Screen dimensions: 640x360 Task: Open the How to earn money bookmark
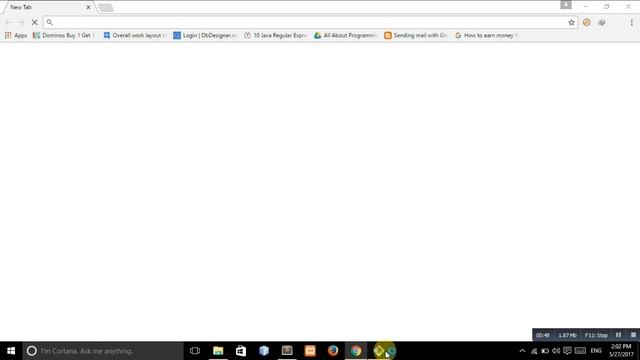486,36
